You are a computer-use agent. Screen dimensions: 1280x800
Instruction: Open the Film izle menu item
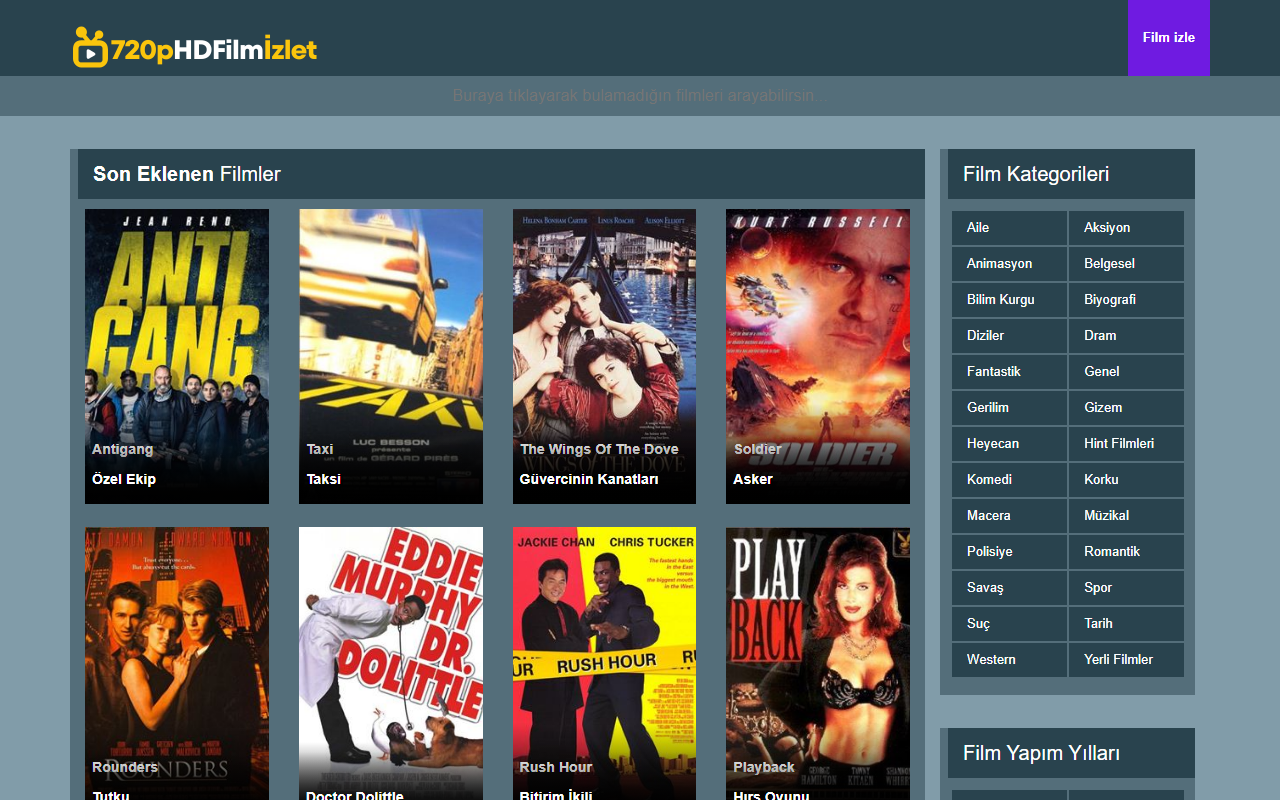coord(1168,38)
